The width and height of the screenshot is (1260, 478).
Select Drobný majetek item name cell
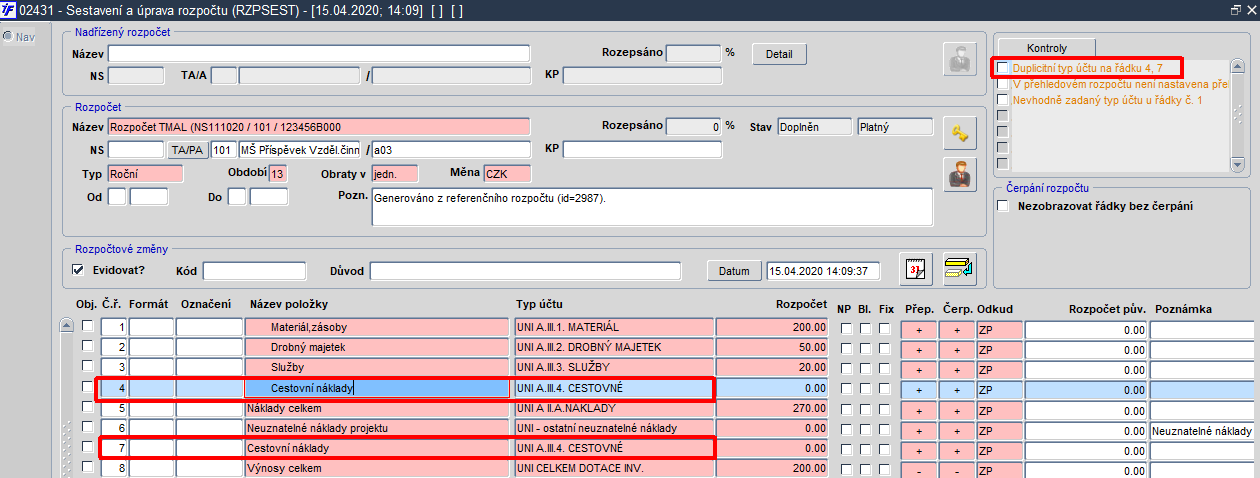point(378,348)
